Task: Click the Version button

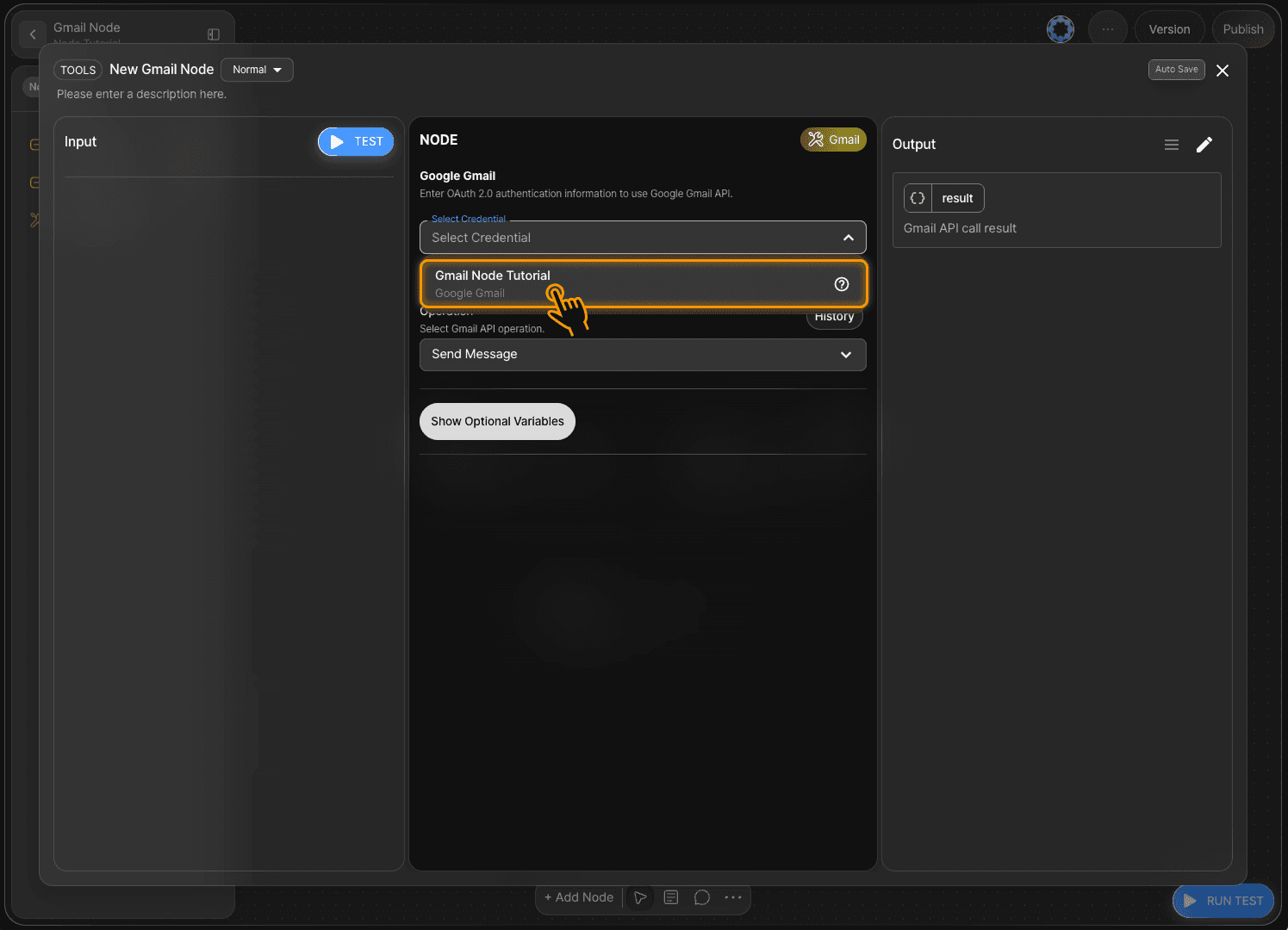Action: [1169, 29]
